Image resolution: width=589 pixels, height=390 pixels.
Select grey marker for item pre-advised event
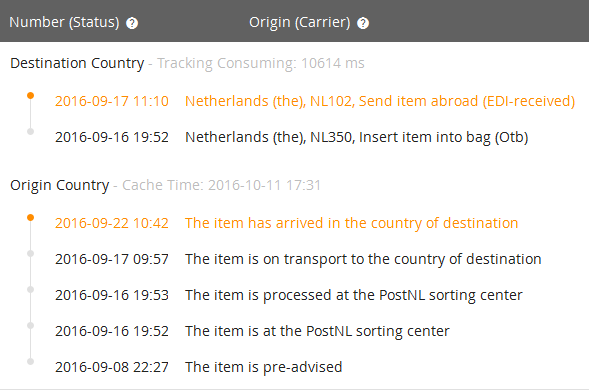coord(30,361)
